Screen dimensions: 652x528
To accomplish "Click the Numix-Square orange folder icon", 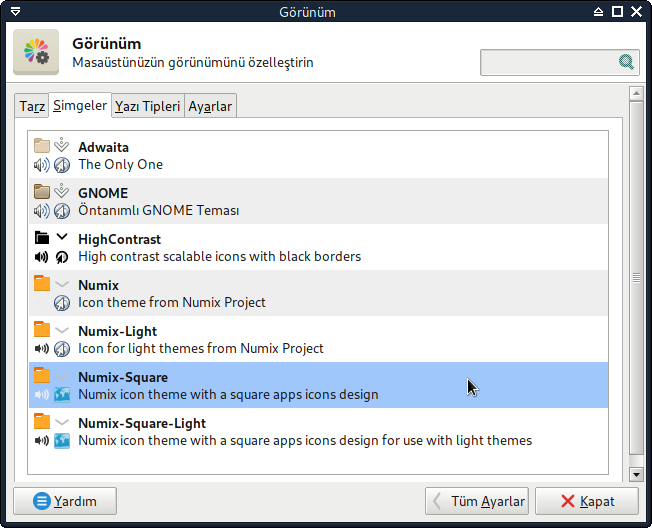I will (42, 375).
